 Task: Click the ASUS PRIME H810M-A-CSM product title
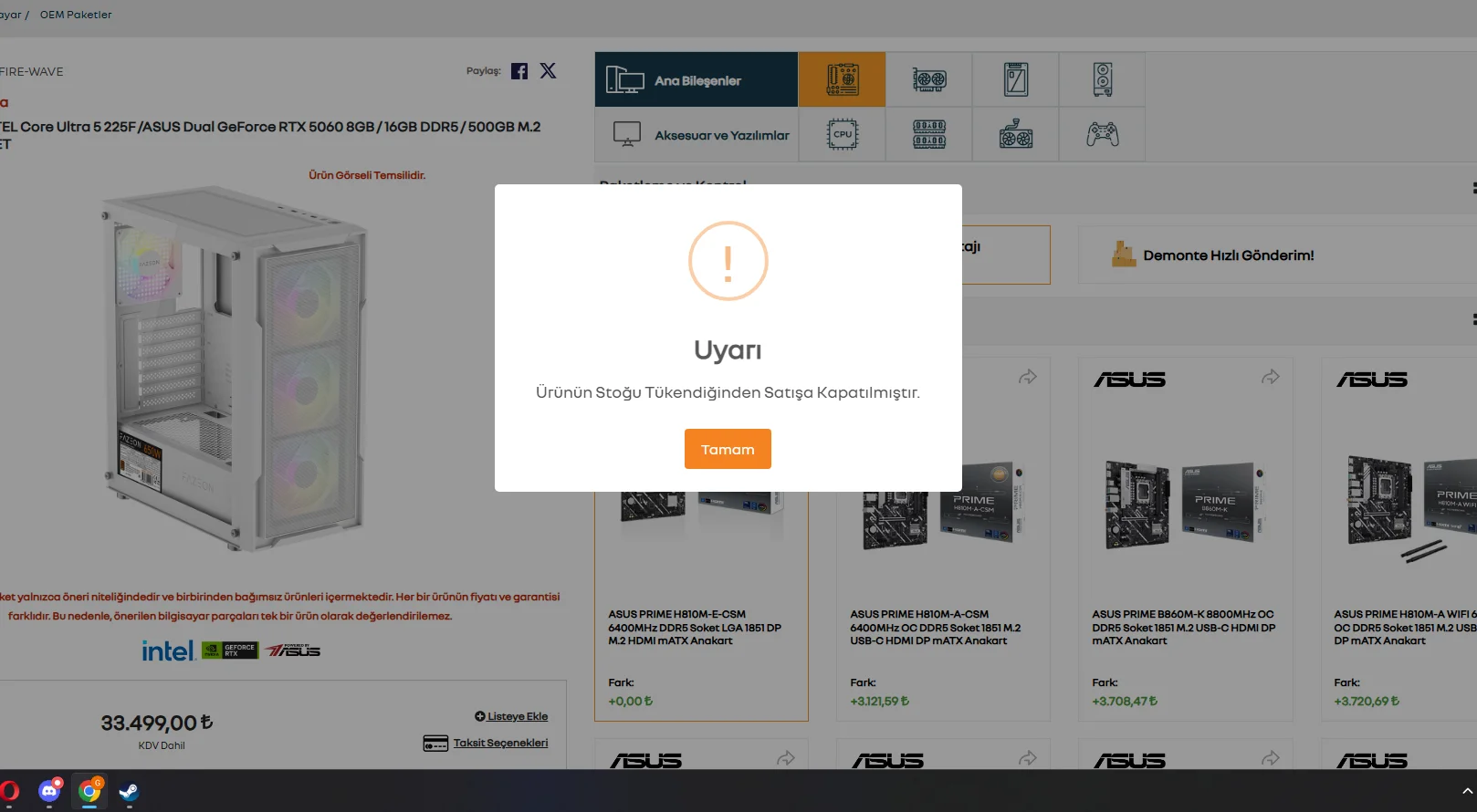pos(936,628)
